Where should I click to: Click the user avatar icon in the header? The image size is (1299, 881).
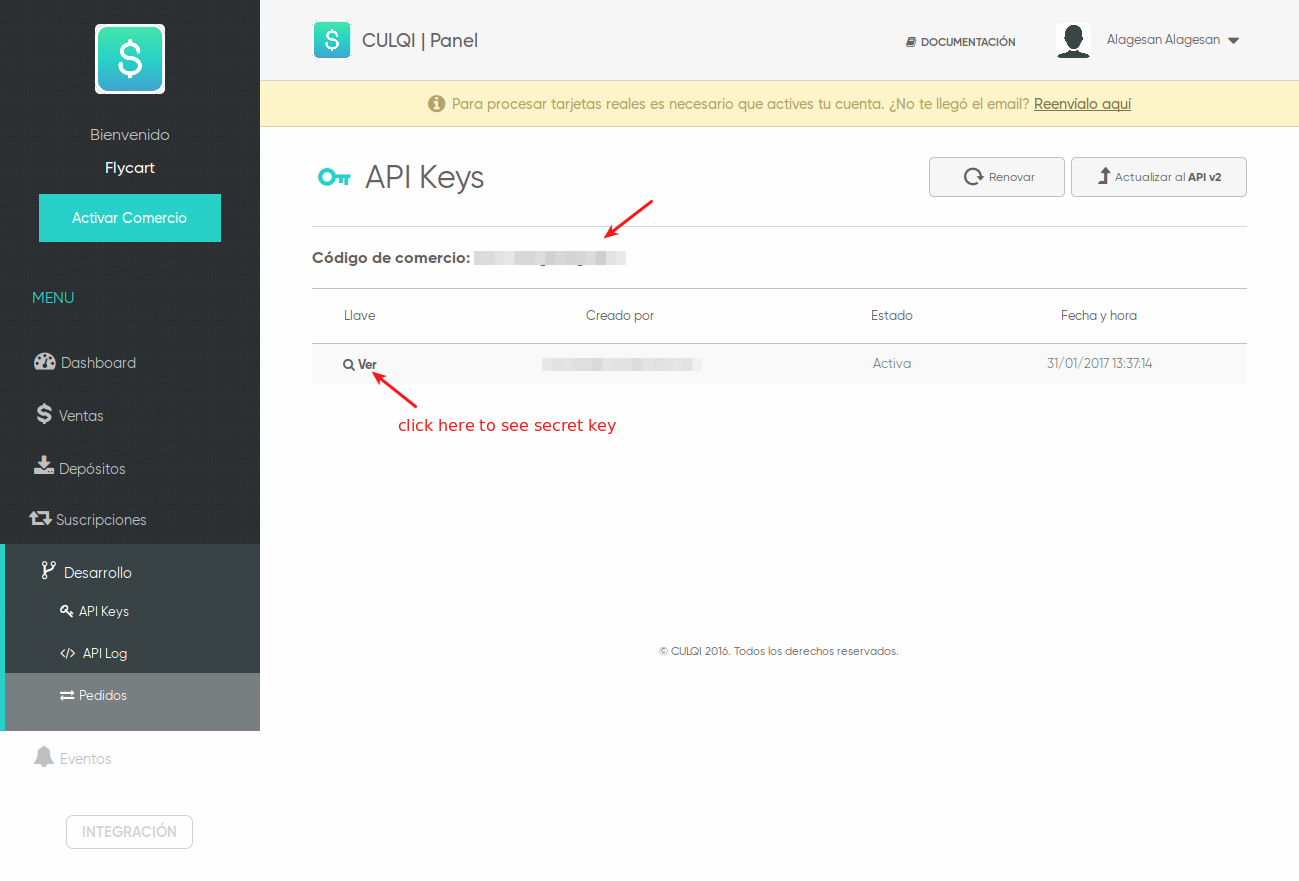pos(1073,41)
